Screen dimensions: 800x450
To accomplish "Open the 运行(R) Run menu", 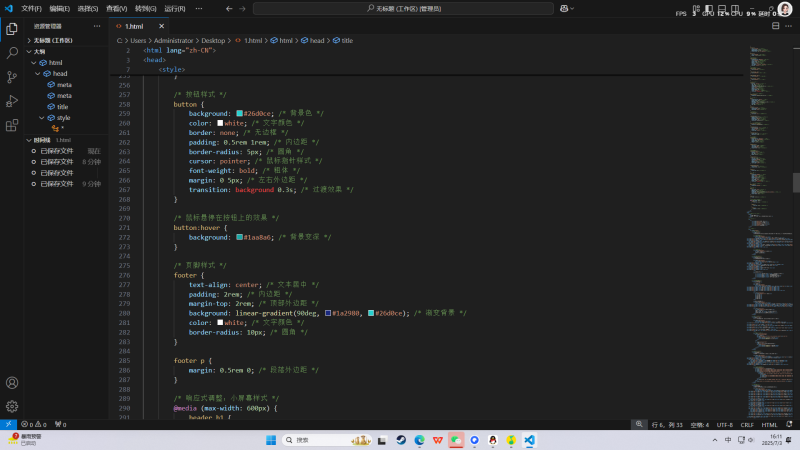I will [174, 9].
